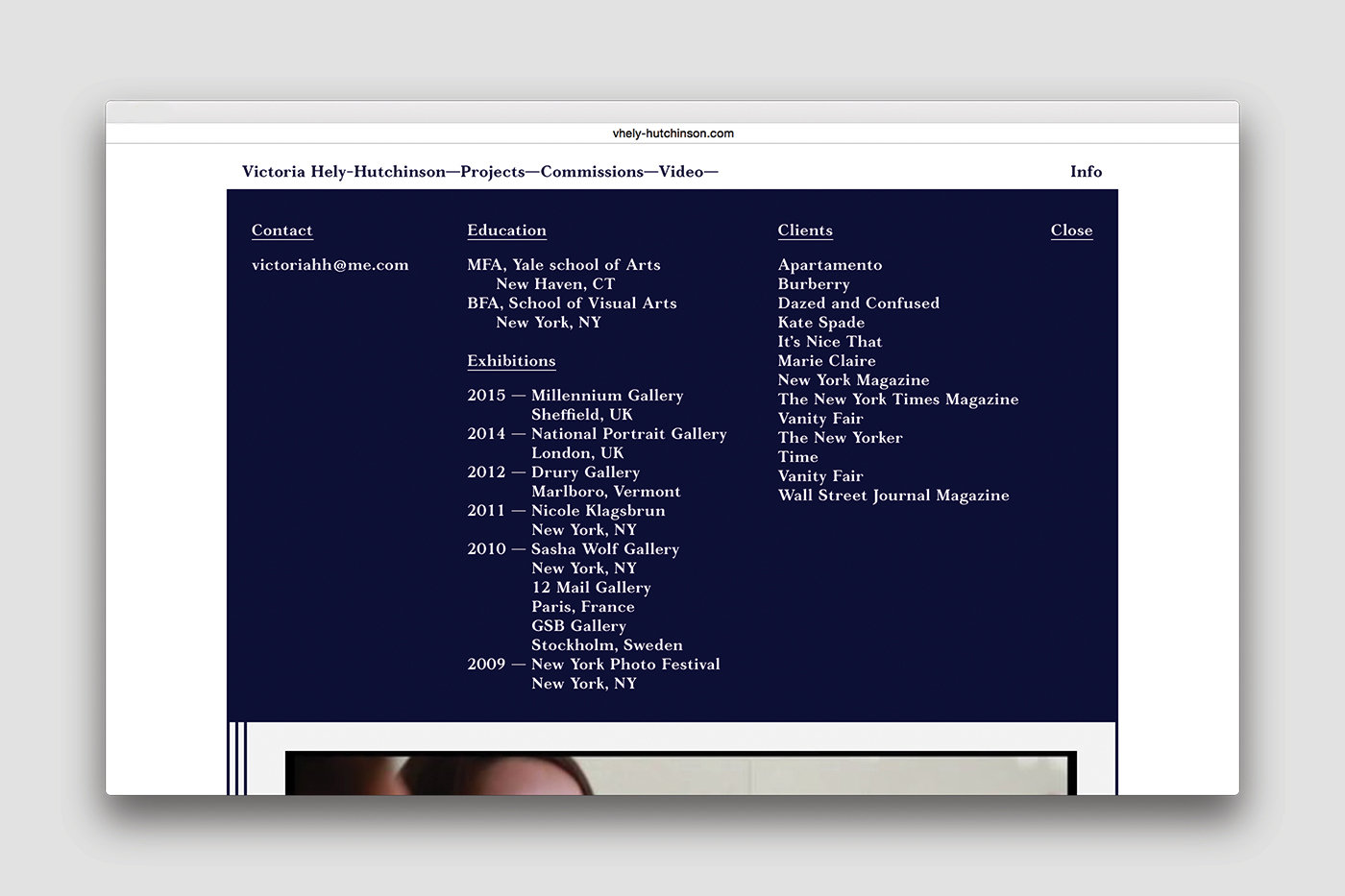This screenshot has width=1345, height=896.
Task: Click the 2010 Sasha Wolf Gallery entry
Action: (x=574, y=549)
